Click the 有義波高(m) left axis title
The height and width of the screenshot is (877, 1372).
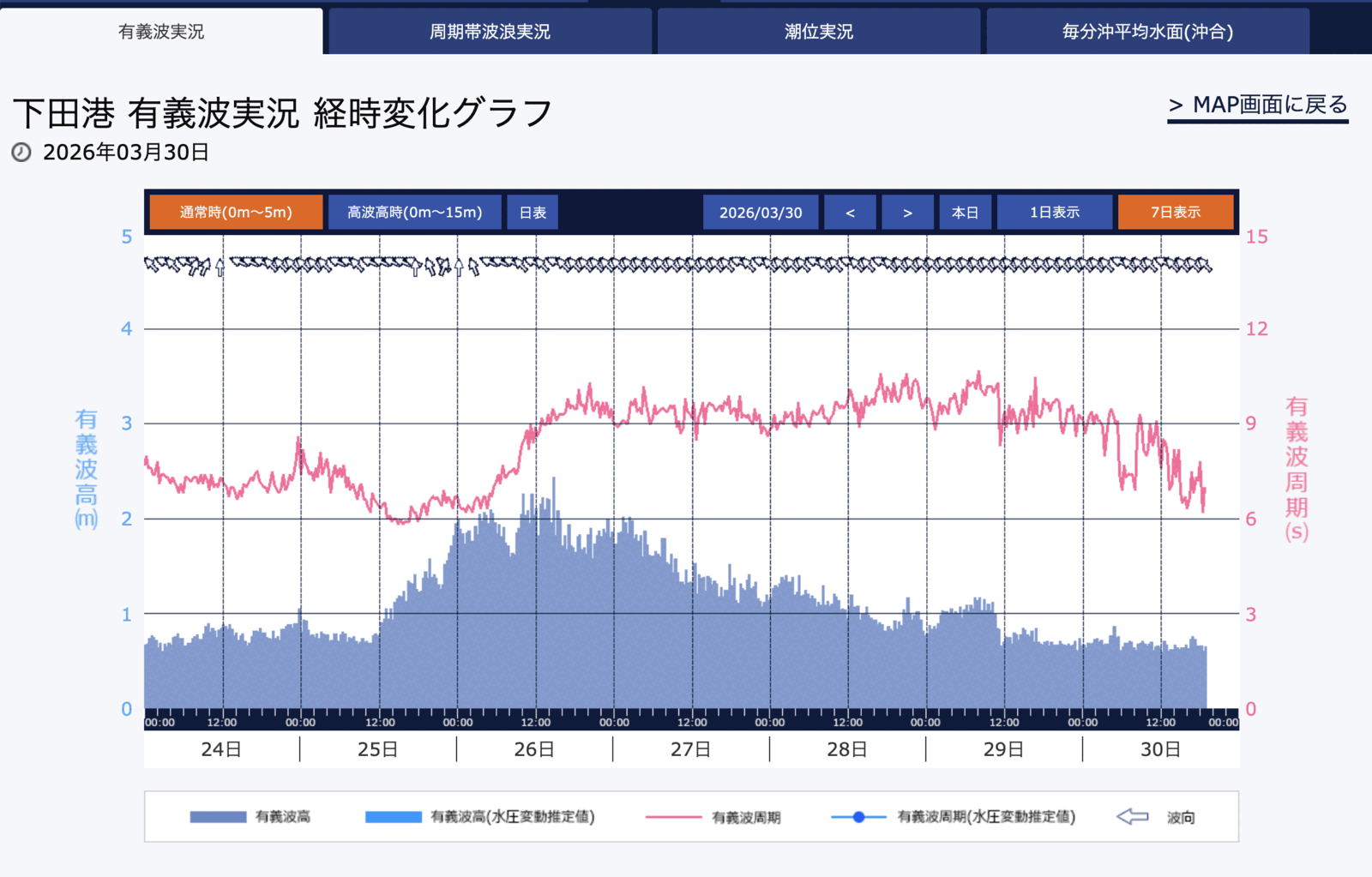tap(86, 469)
